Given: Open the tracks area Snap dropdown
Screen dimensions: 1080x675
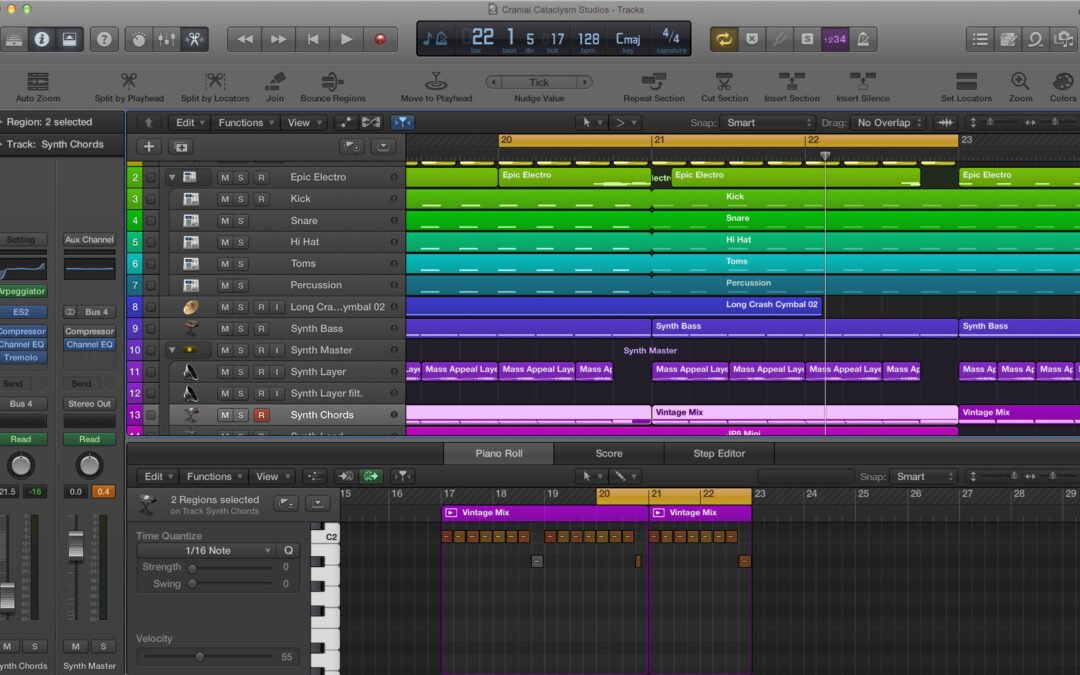Looking at the screenshot, I should click(x=767, y=123).
